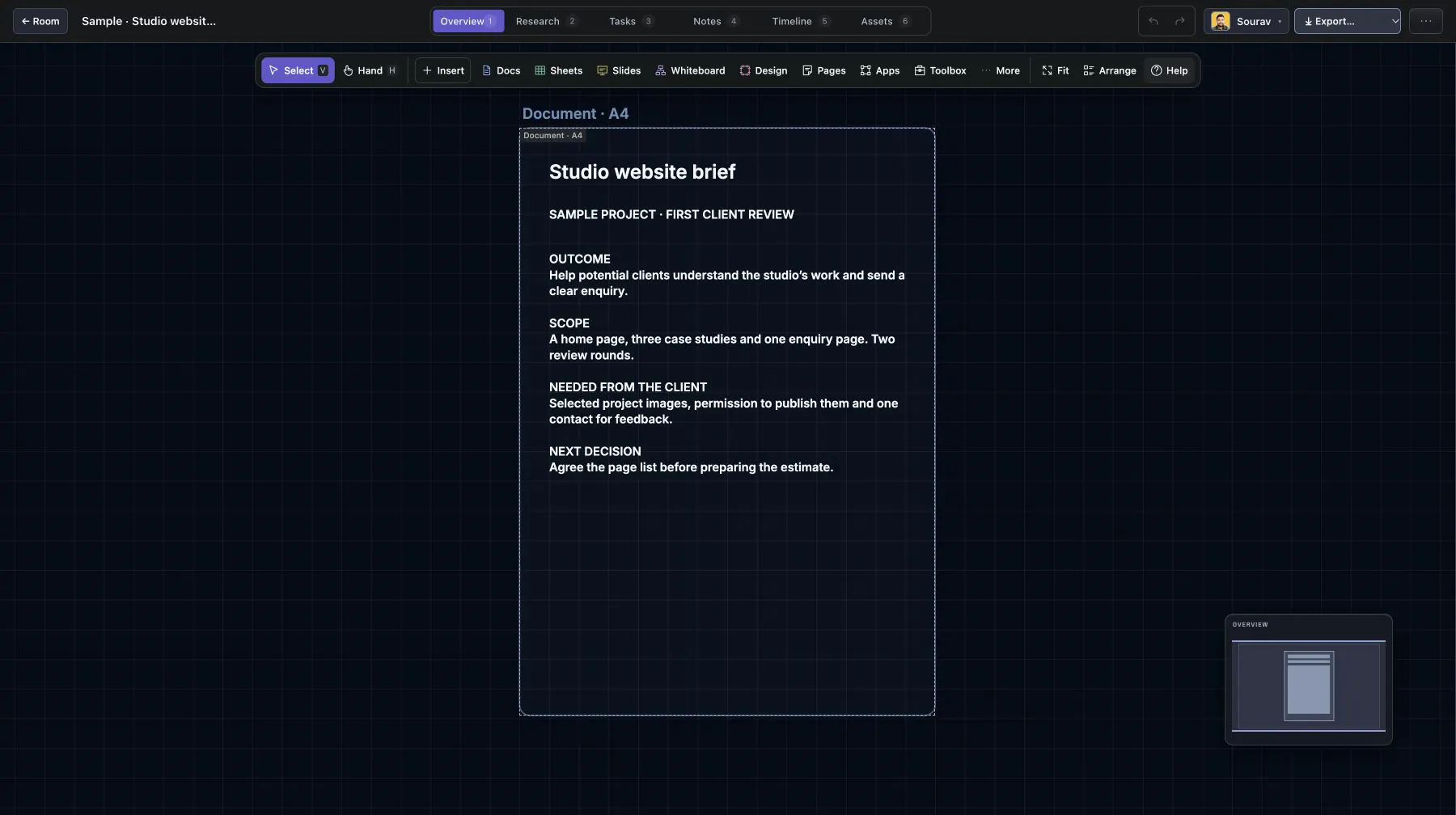
Task: Add a Docs element
Action: pos(501,70)
